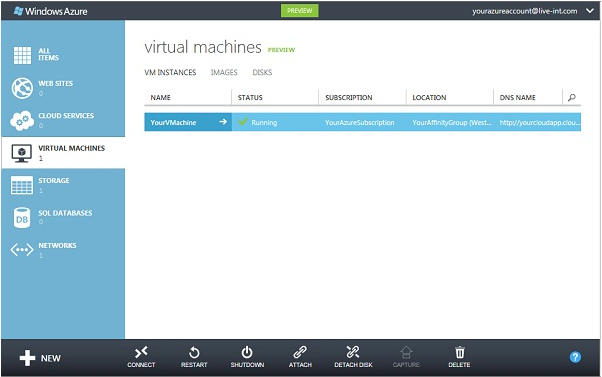Select the Cloud Services gear-cloud icon
Screen dimensions: 602x377
22,121
